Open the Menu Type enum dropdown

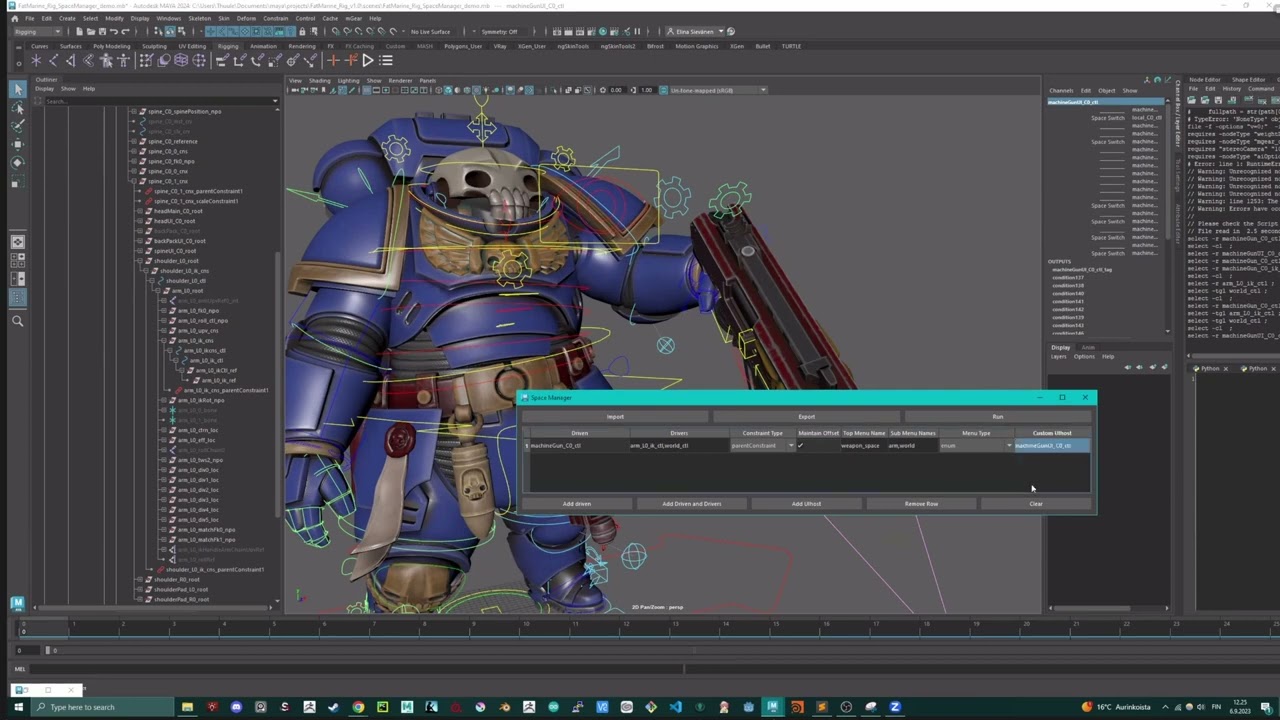[1008, 446]
